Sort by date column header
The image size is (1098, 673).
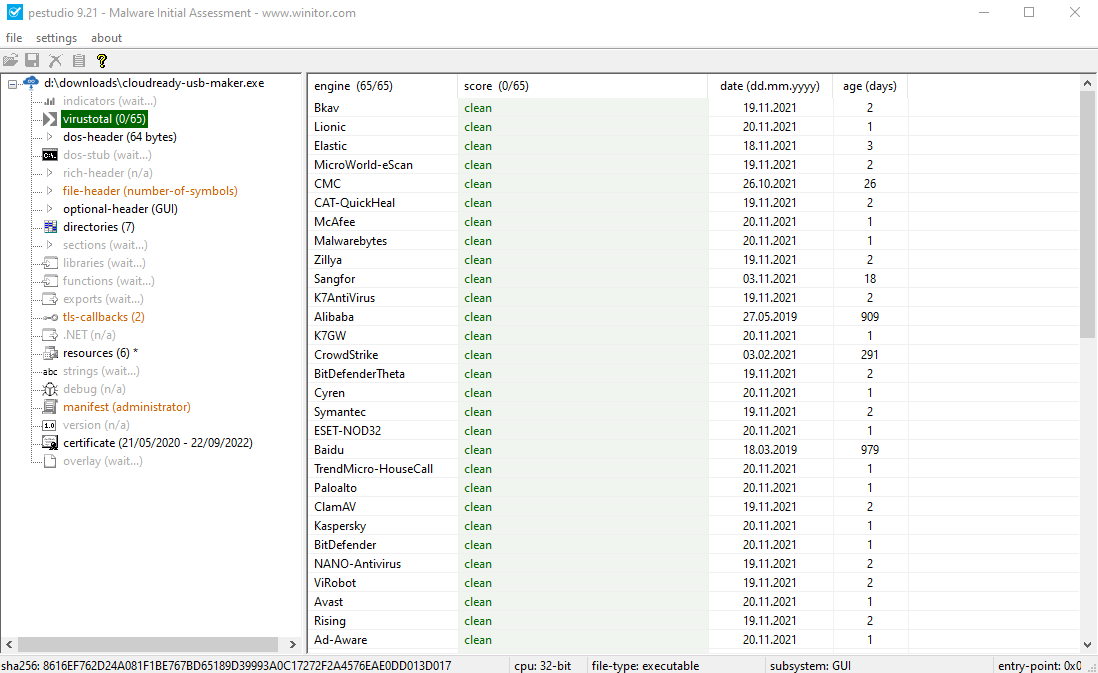(x=770, y=86)
